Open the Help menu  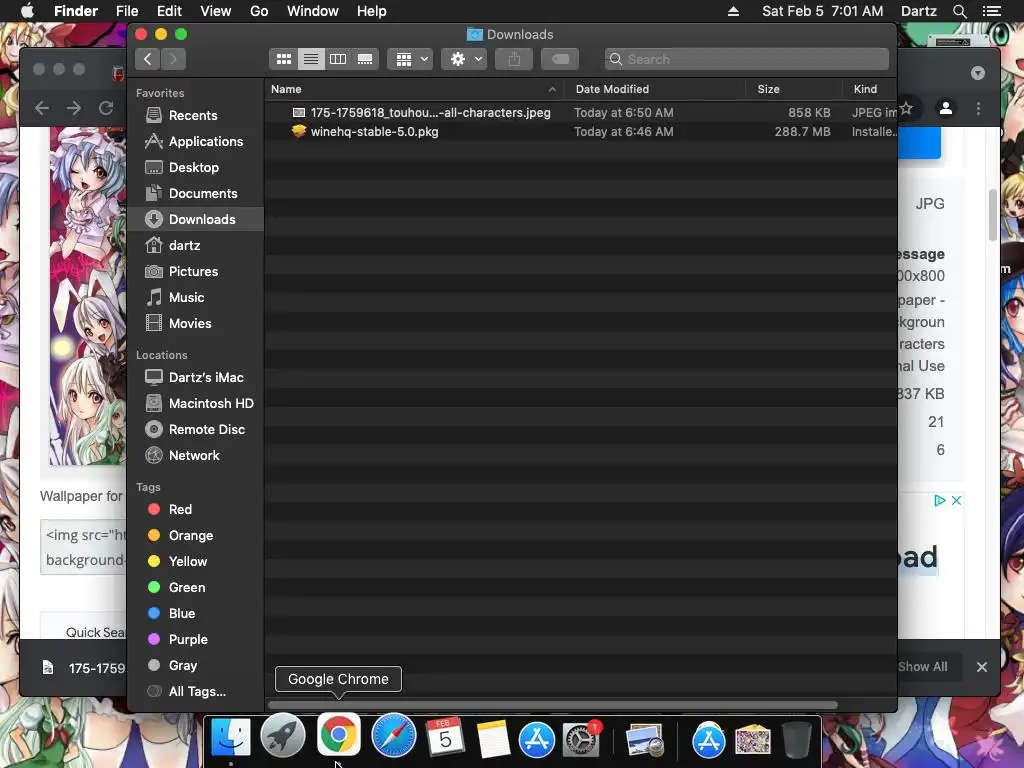(372, 11)
